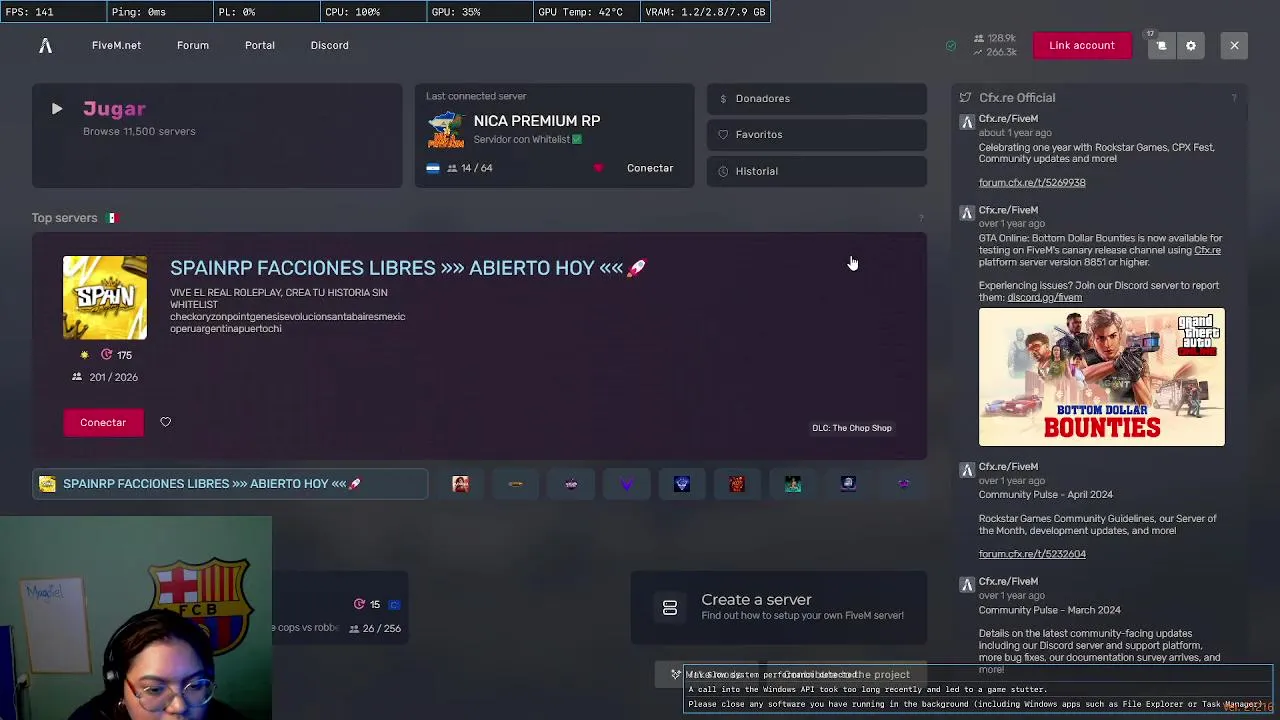Click Community Pulse - April 2024 text

click(x=1045, y=494)
